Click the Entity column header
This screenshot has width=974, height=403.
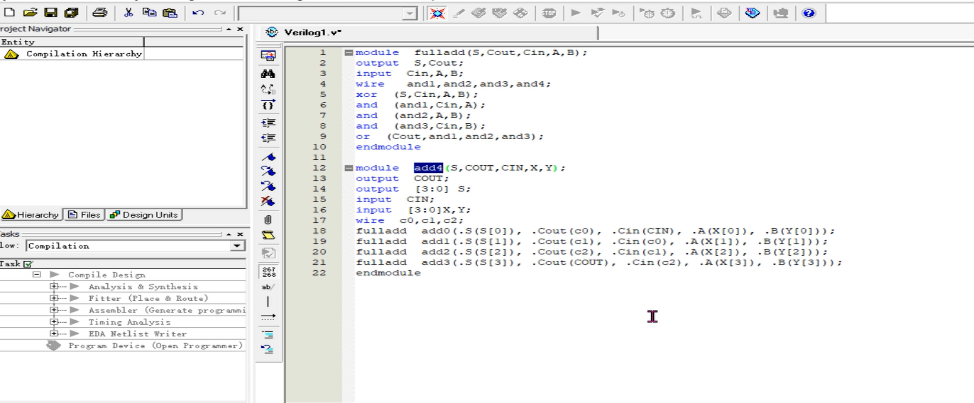71,42
